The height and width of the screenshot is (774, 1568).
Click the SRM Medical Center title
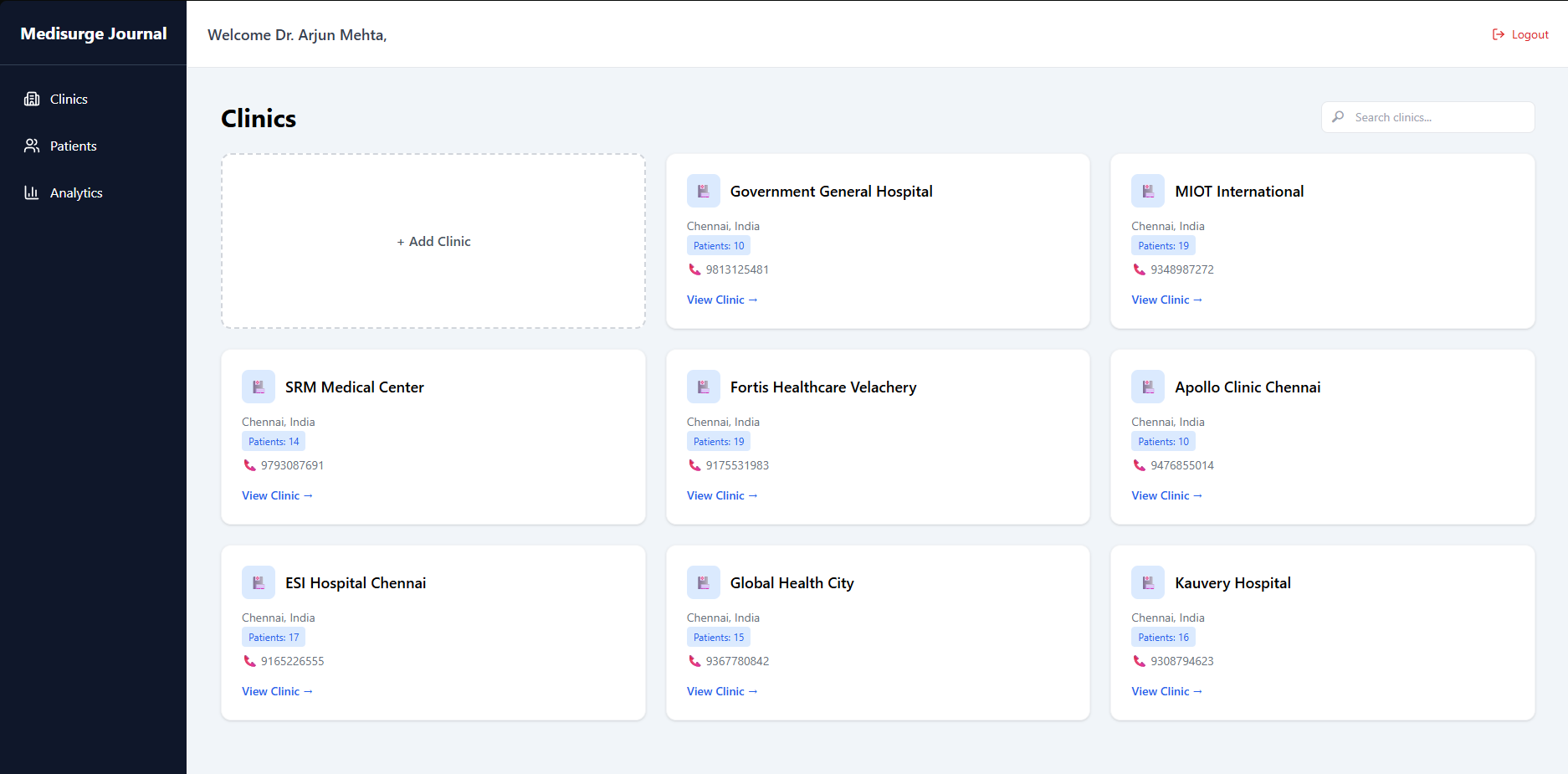point(355,387)
